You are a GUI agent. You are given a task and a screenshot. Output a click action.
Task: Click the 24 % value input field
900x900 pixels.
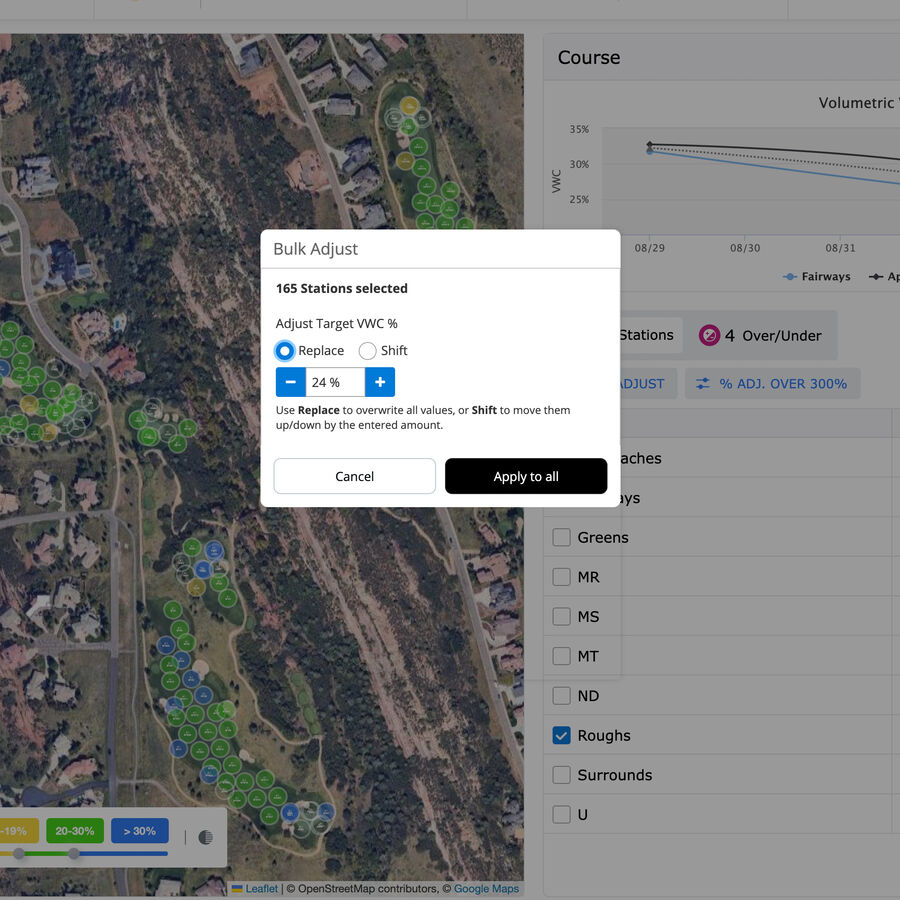[335, 382]
